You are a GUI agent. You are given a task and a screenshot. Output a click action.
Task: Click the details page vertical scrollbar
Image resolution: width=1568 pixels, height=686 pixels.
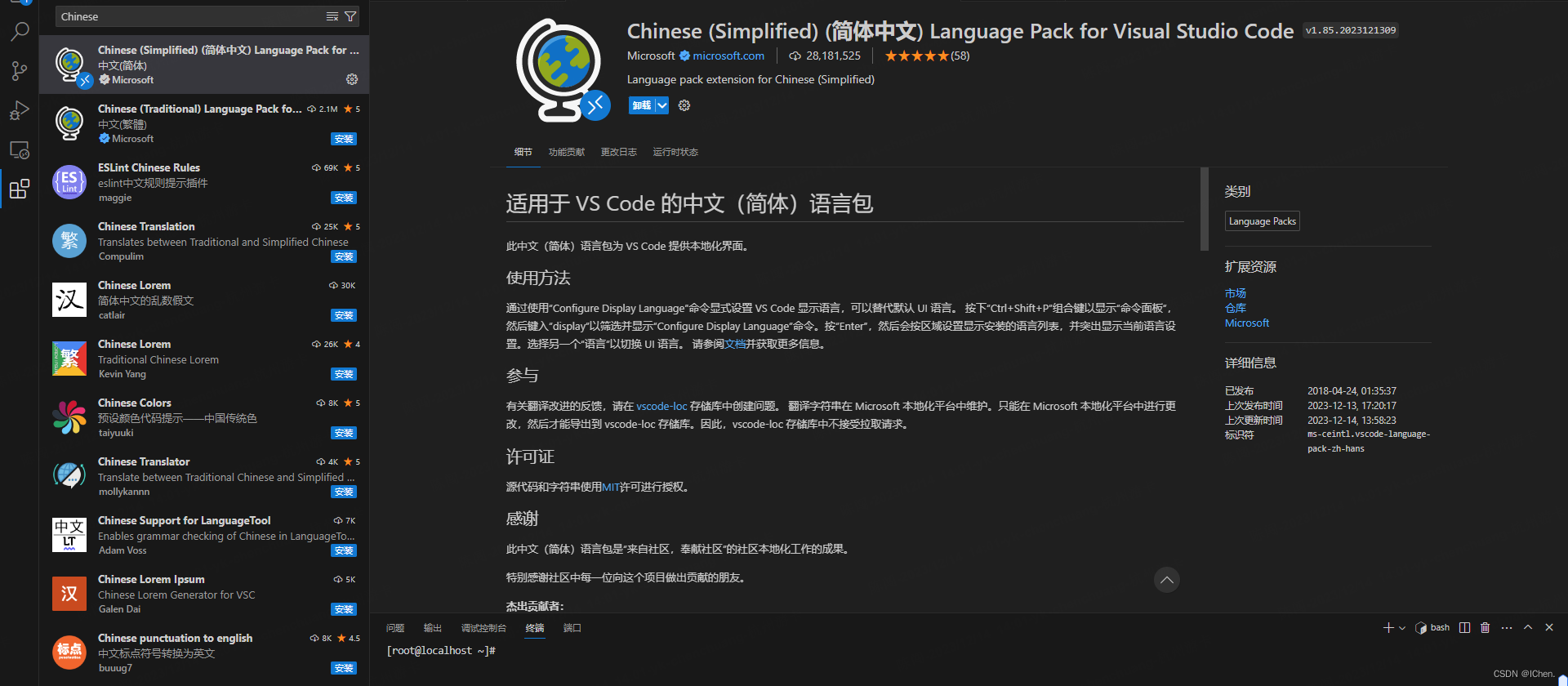(1204, 209)
